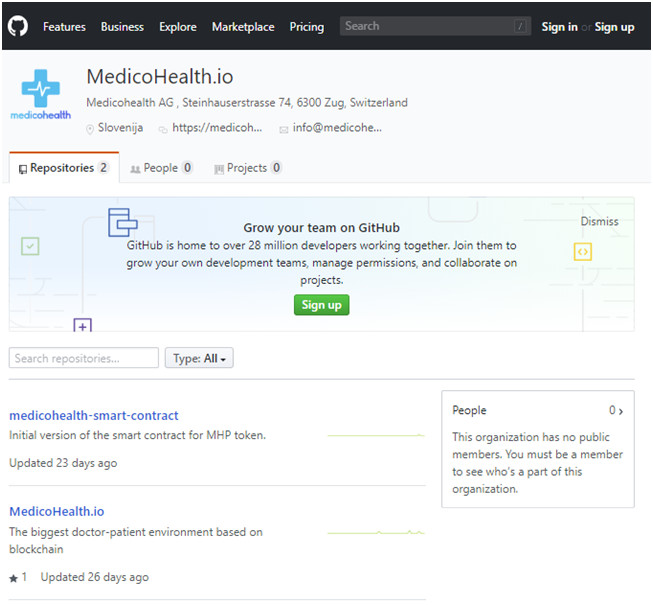The image size is (653, 605).
Task: Open the MedicoHealth.io repository link
Action: pos(57,511)
